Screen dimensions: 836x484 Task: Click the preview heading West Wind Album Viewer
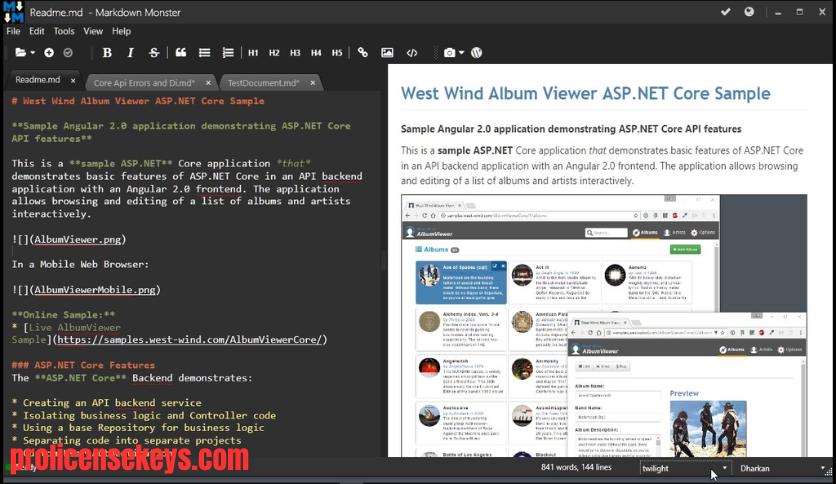click(x=585, y=93)
